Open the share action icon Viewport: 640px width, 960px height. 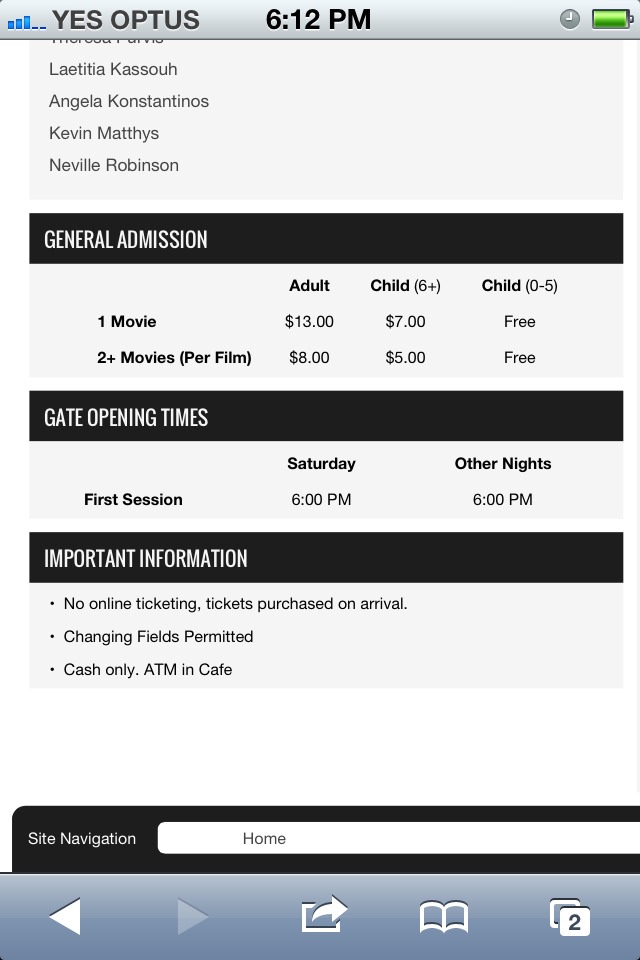[324, 915]
